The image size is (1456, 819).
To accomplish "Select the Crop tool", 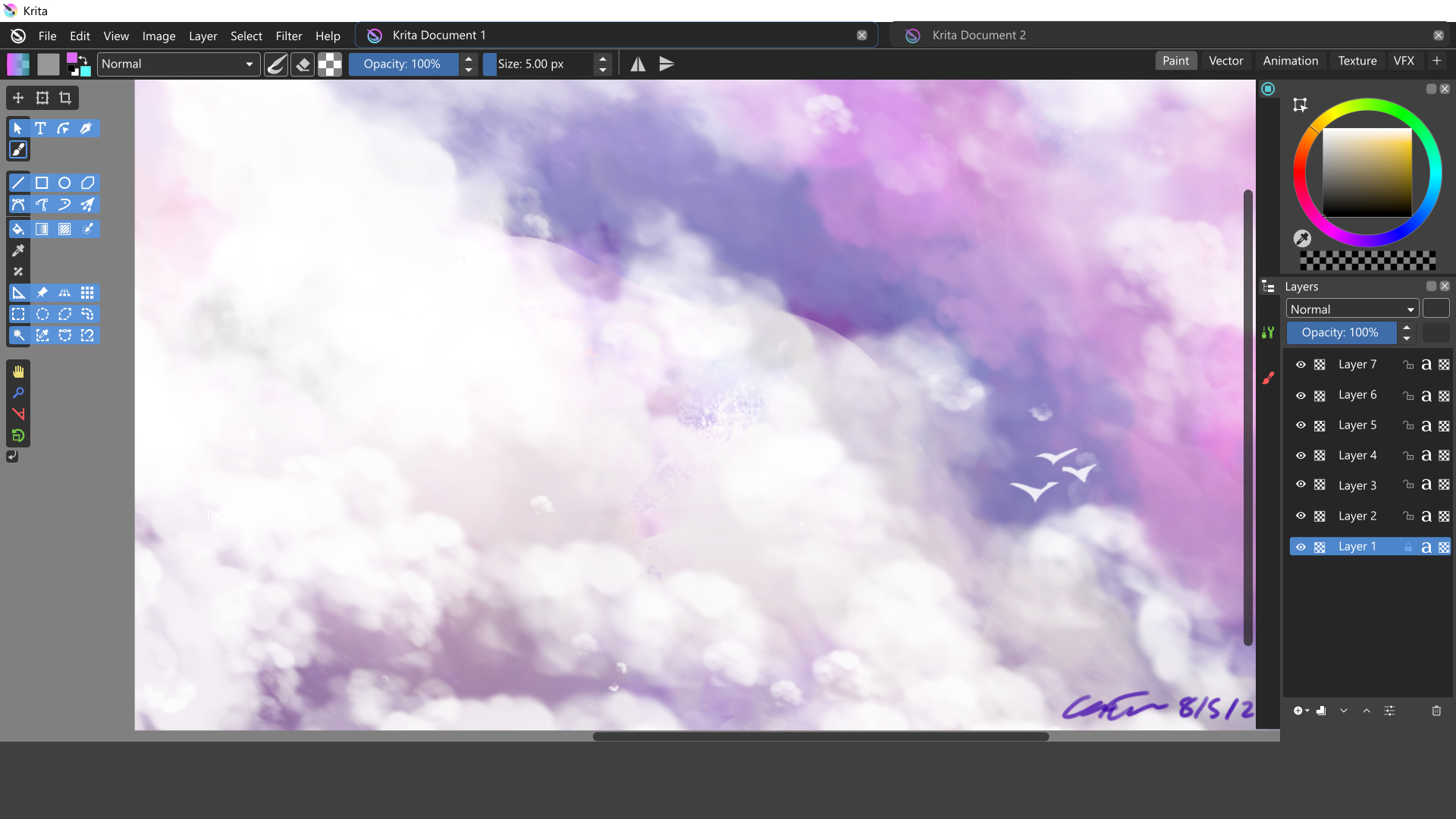I will (x=65, y=98).
